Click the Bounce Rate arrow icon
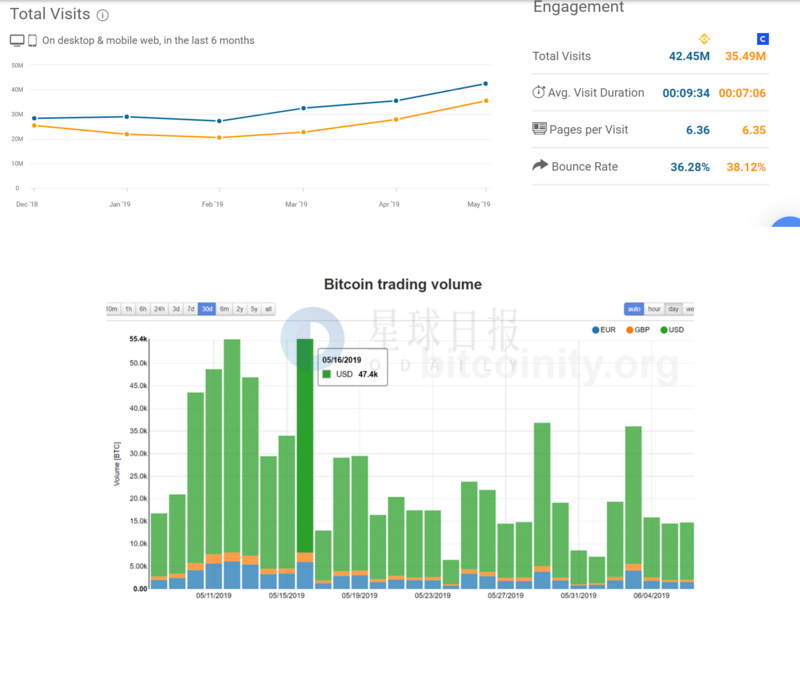This screenshot has width=800, height=678. (540, 166)
